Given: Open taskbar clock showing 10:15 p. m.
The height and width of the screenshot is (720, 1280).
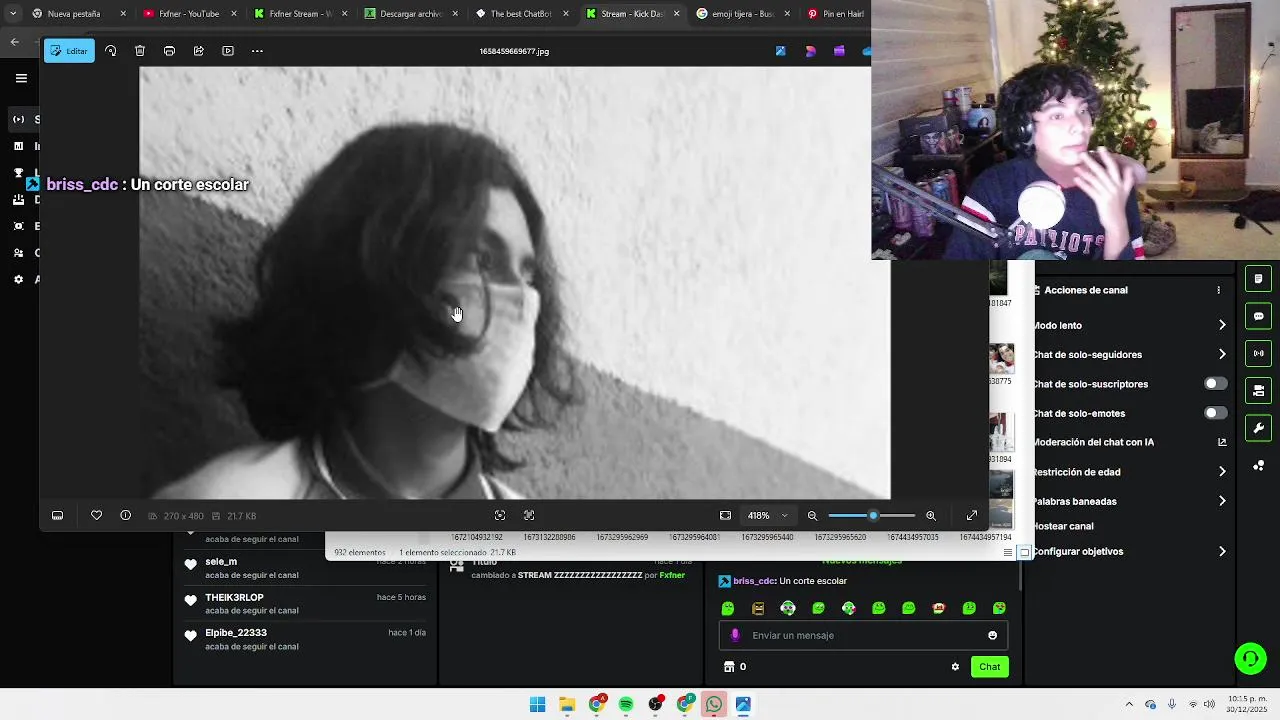Looking at the screenshot, I should (x=1247, y=704).
